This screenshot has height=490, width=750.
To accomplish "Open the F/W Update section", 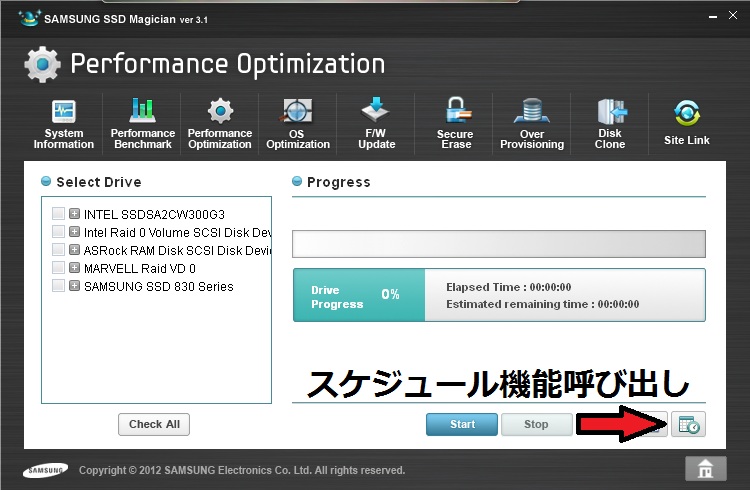I will tap(376, 123).
